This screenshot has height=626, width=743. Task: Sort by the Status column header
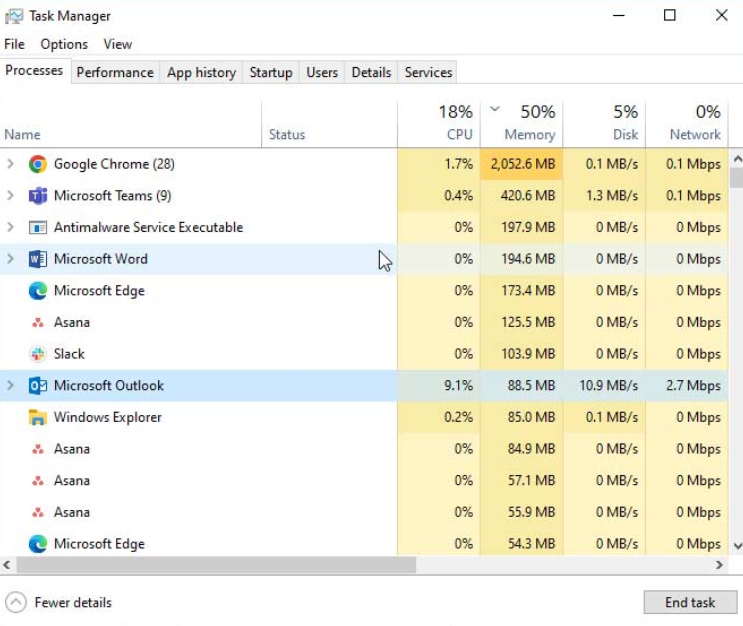click(x=329, y=124)
